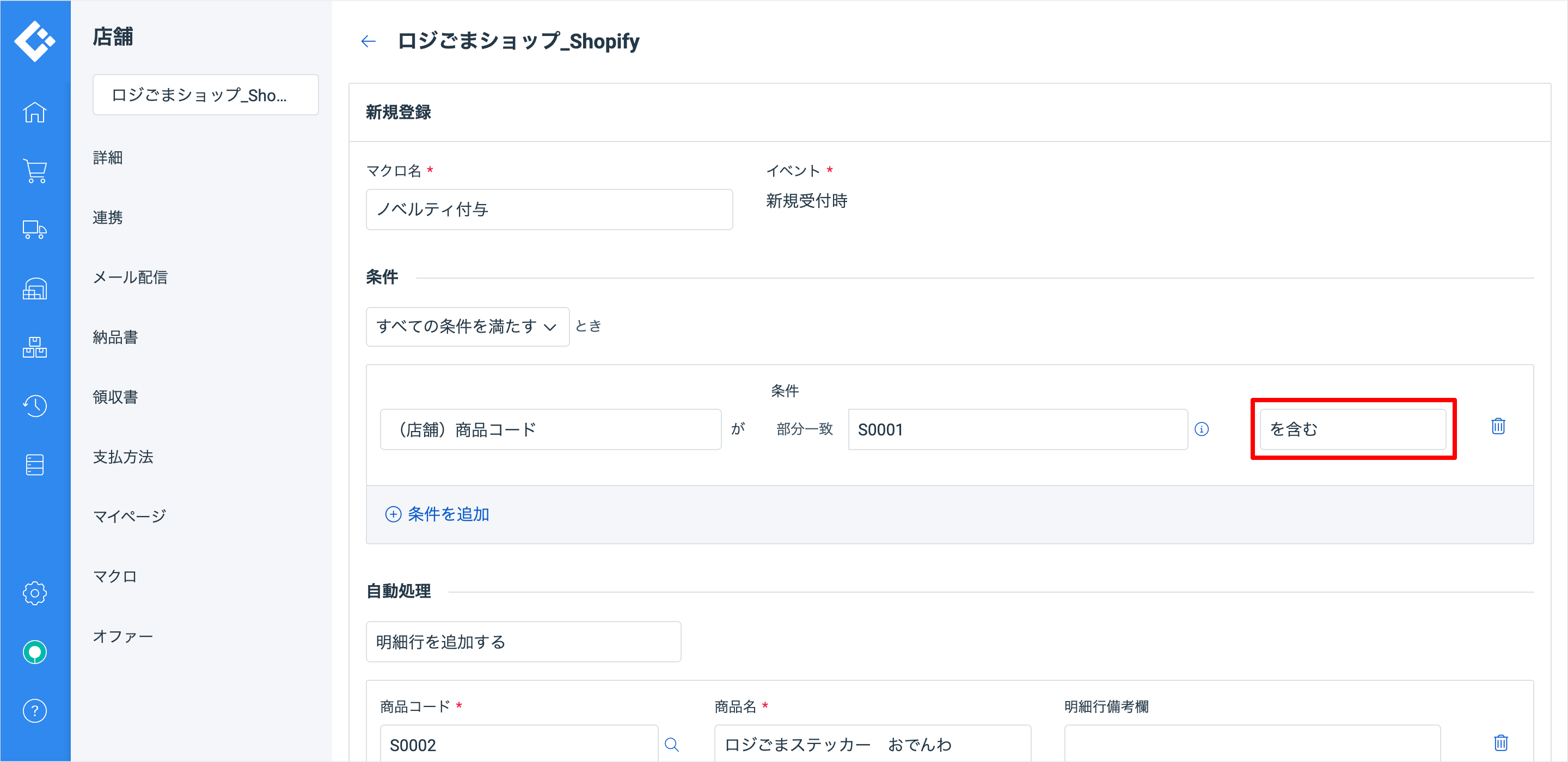The height and width of the screenshot is (762, 1568).
Task: Click the settings gear icon
Action: coord(35,593)
